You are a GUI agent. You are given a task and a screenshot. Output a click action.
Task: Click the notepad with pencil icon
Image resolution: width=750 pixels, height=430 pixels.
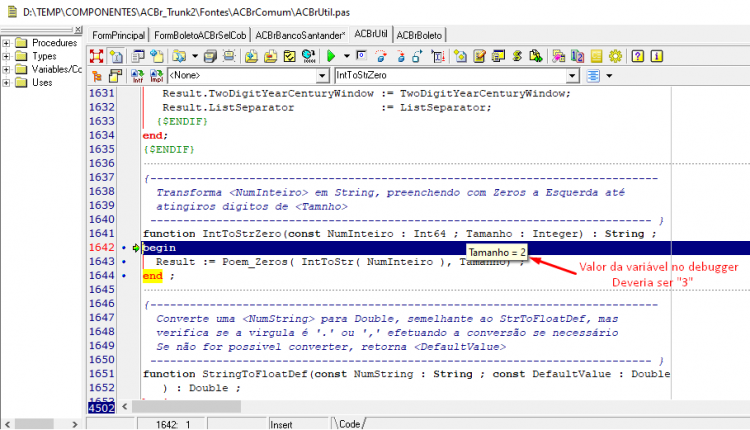479,56
